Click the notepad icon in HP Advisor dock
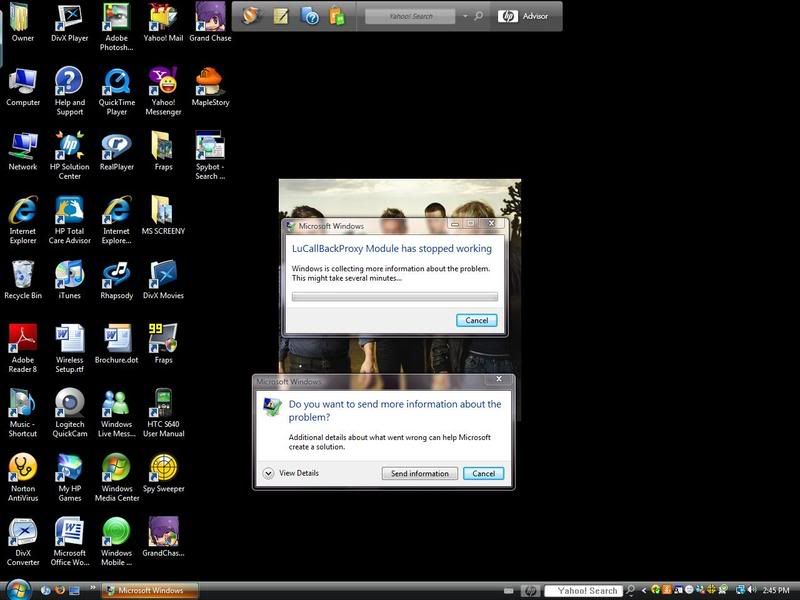 click(x=282, y=16)
